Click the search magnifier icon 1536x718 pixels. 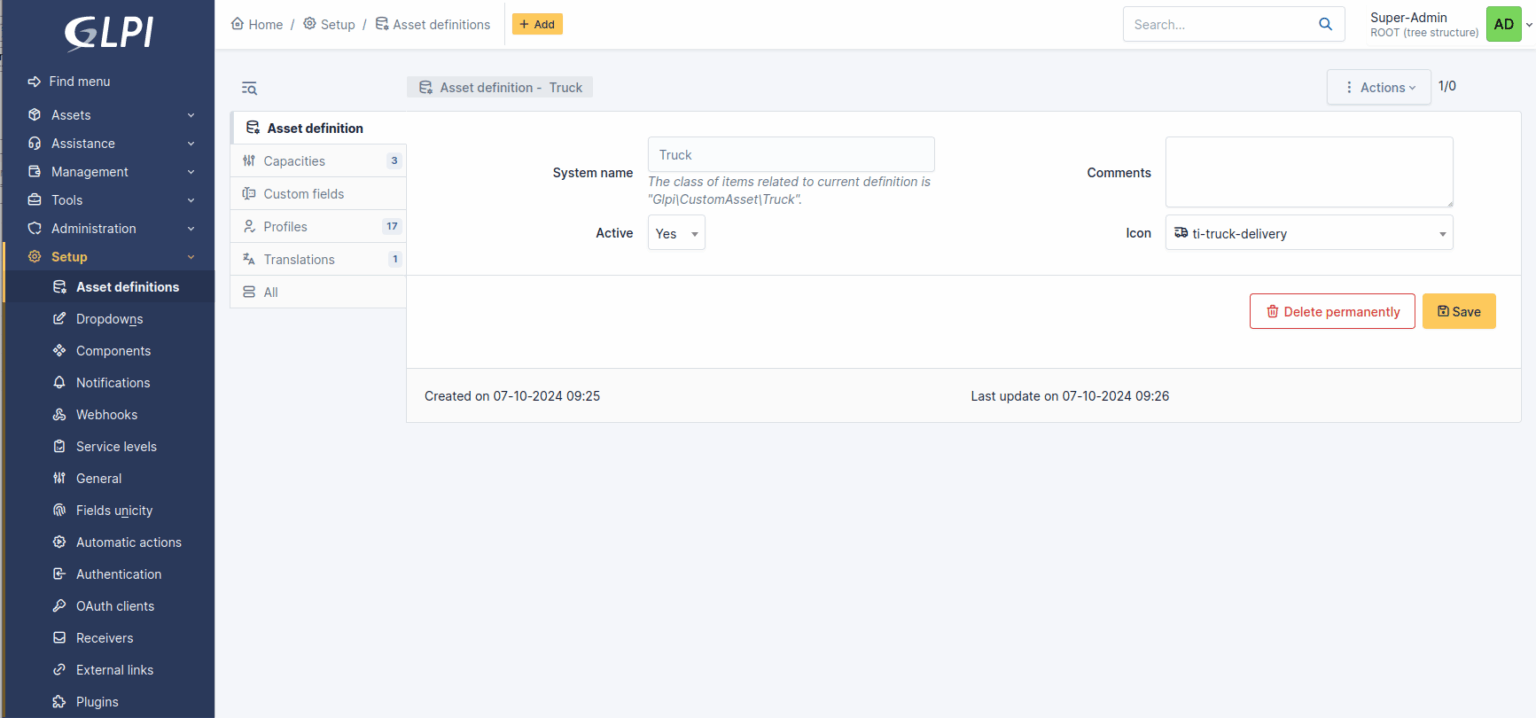[x=1325, y=25]
